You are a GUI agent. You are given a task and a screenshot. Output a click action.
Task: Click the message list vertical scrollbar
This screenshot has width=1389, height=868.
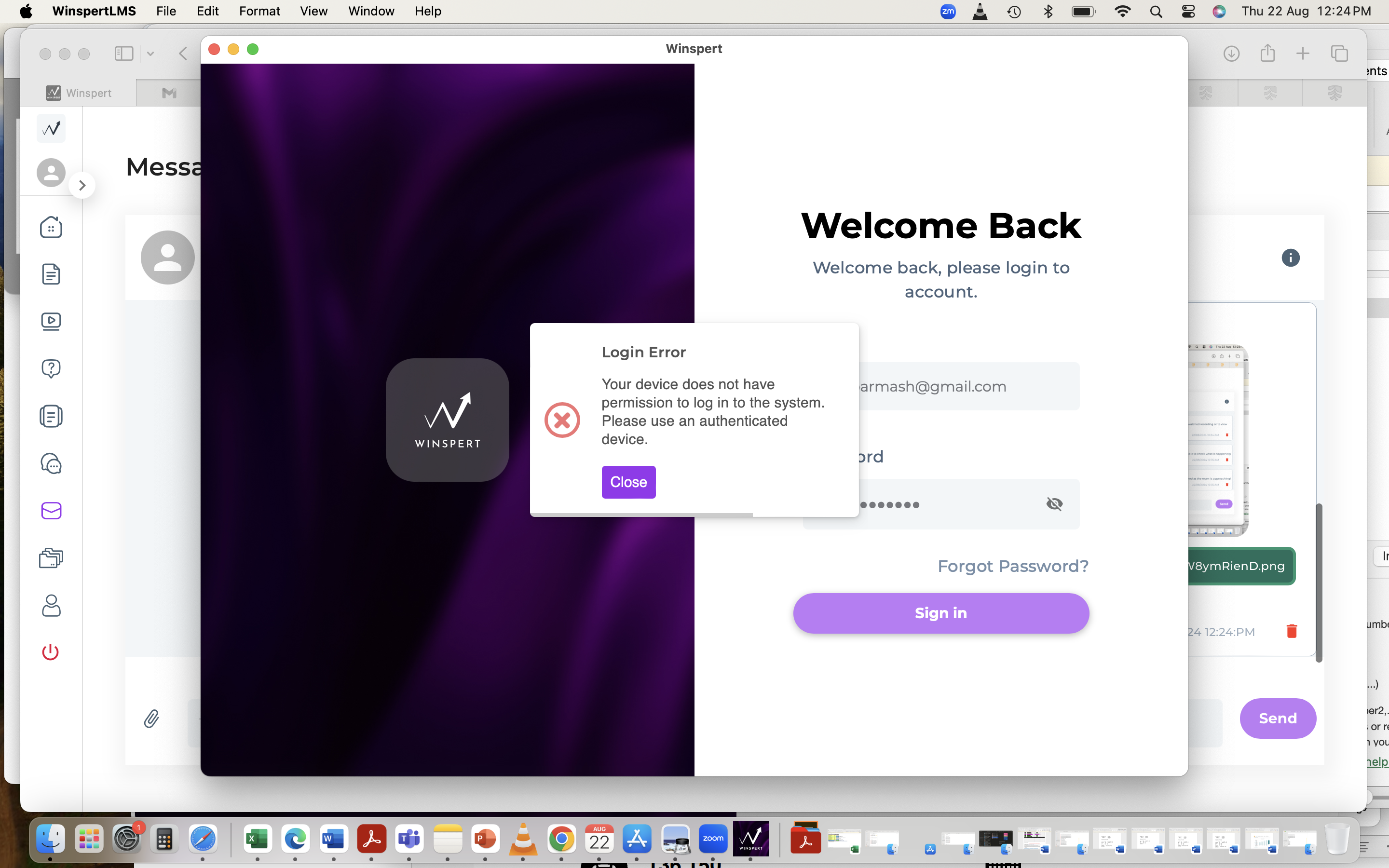pos(1319,582)
